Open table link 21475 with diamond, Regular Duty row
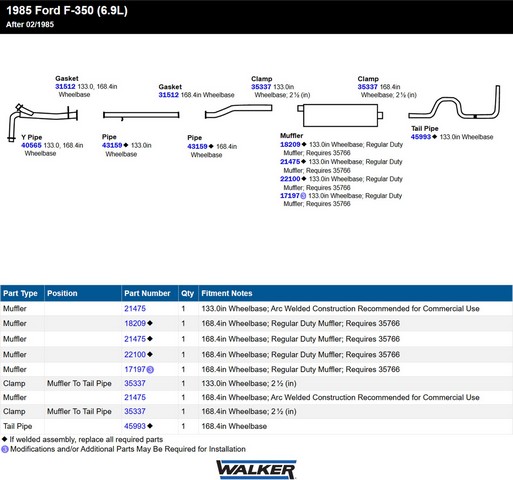The width and height of the screenshot is (513, 480). pyautogui.click(x=135, y=339)
